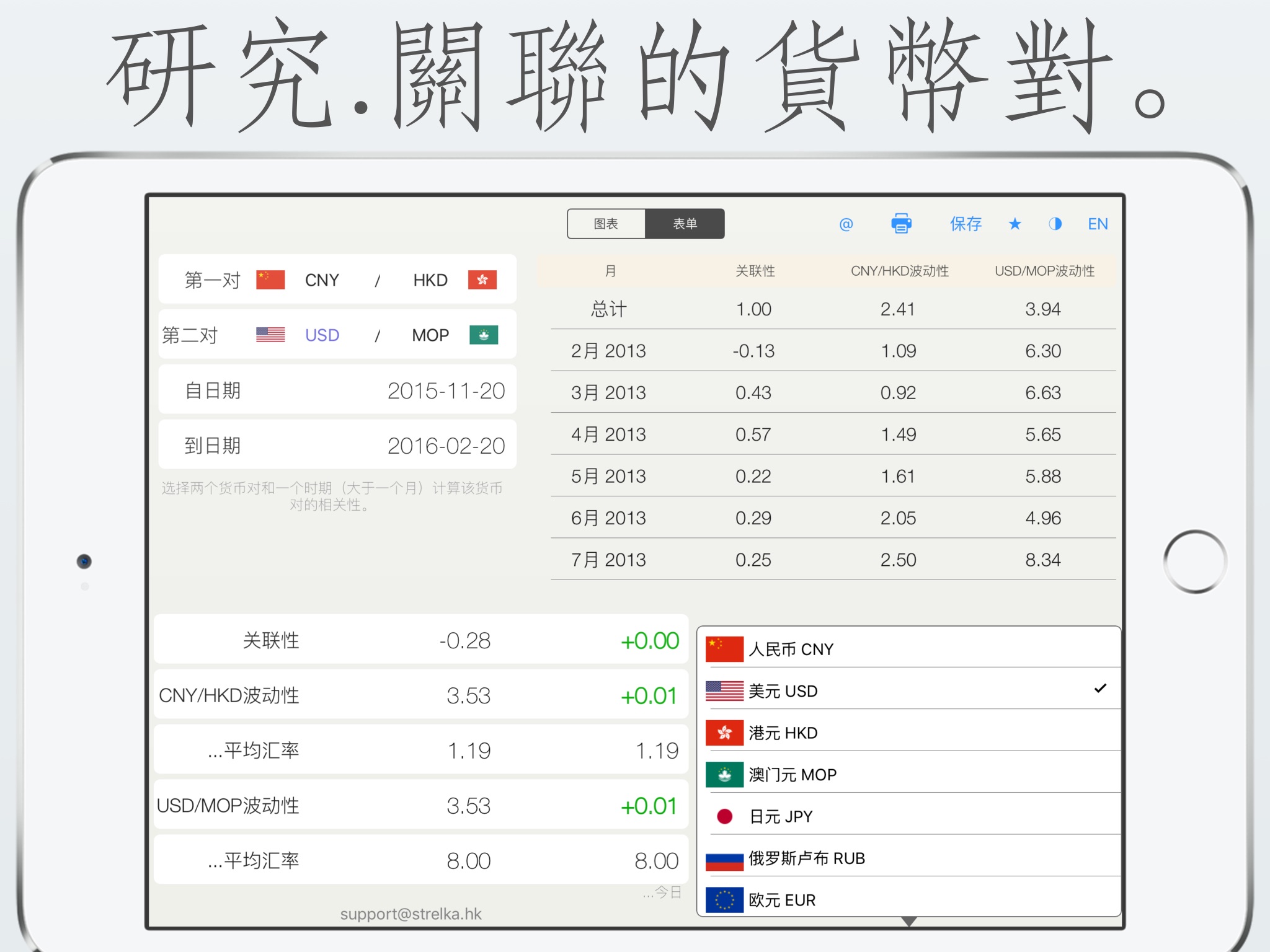Image resolution: width=1270 pixels, height=952 pixels.
Task: Toggle the half-circle contrast theme icon
Action: (x=1055, y=224)
